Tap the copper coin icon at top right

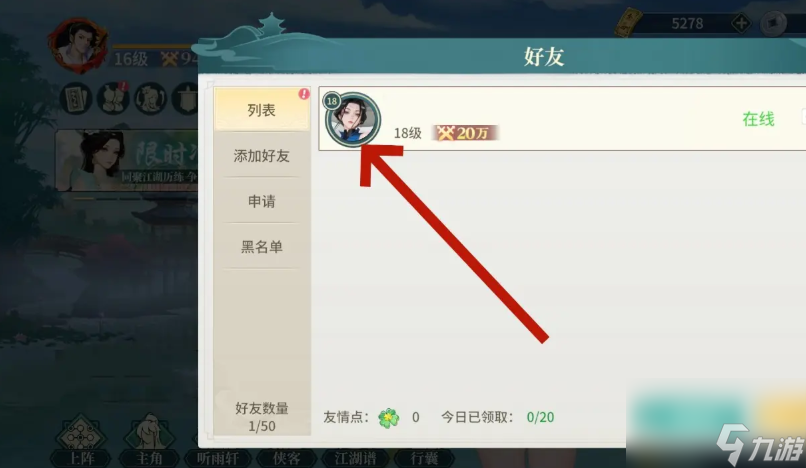773,24
